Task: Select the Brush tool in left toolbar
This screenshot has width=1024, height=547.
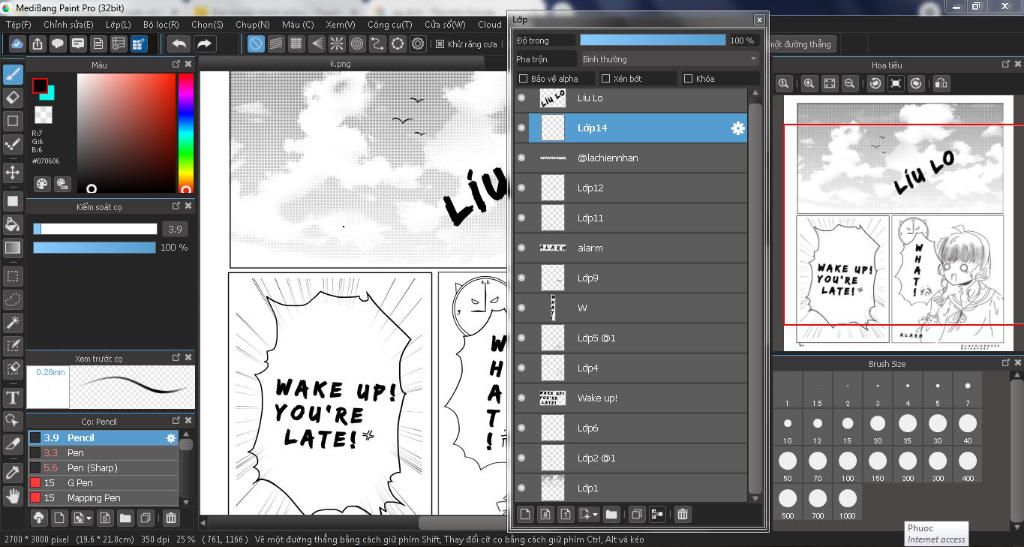Action: tap(12, 75)
